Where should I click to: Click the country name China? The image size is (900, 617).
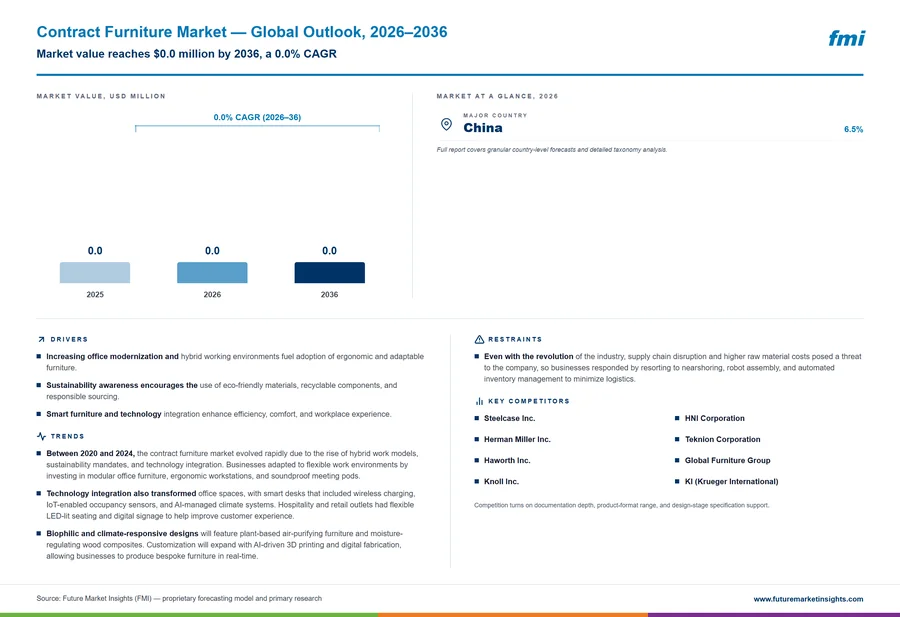tap(483, 128)
